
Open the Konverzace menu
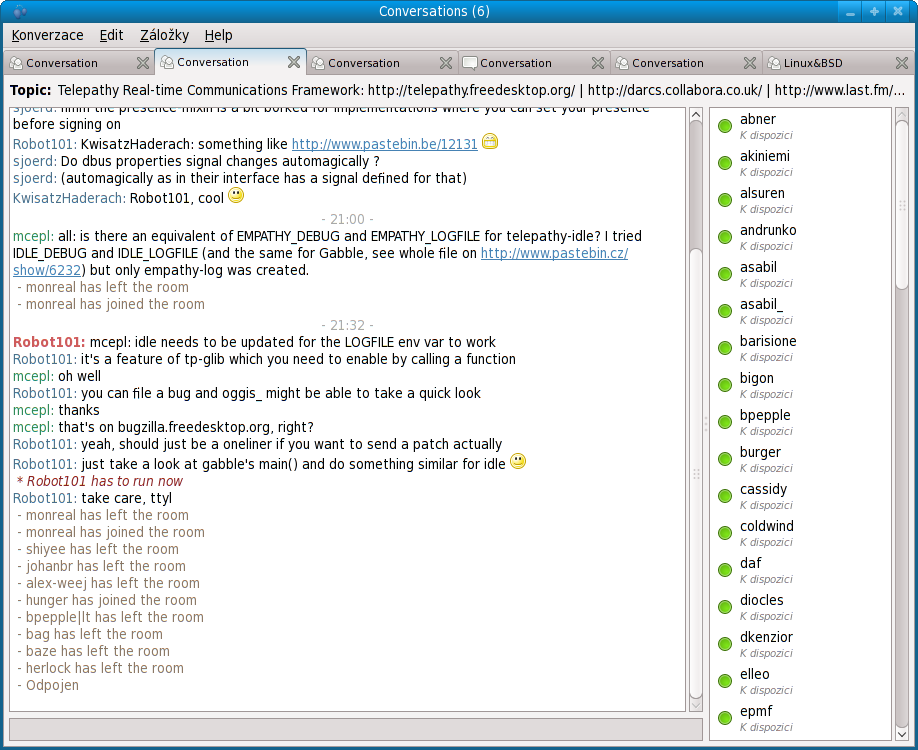47,35
